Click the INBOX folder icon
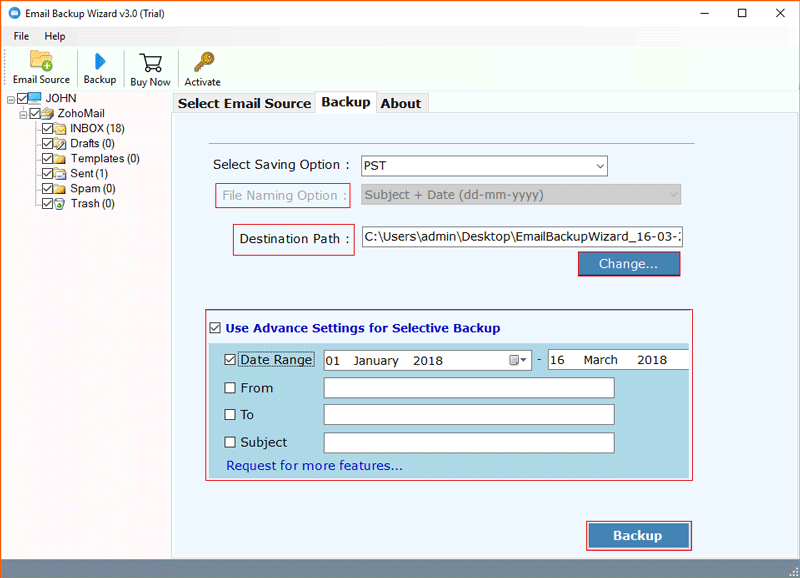 pyautogui.click(x=60, y=129)
